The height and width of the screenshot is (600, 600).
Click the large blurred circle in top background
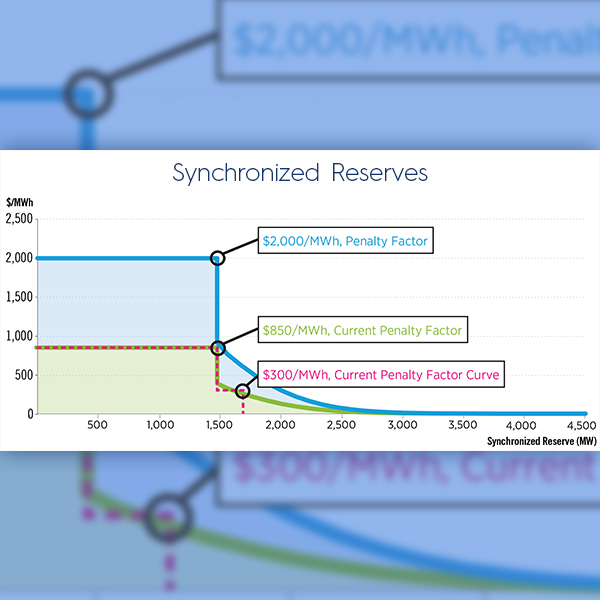coord(89,96)
